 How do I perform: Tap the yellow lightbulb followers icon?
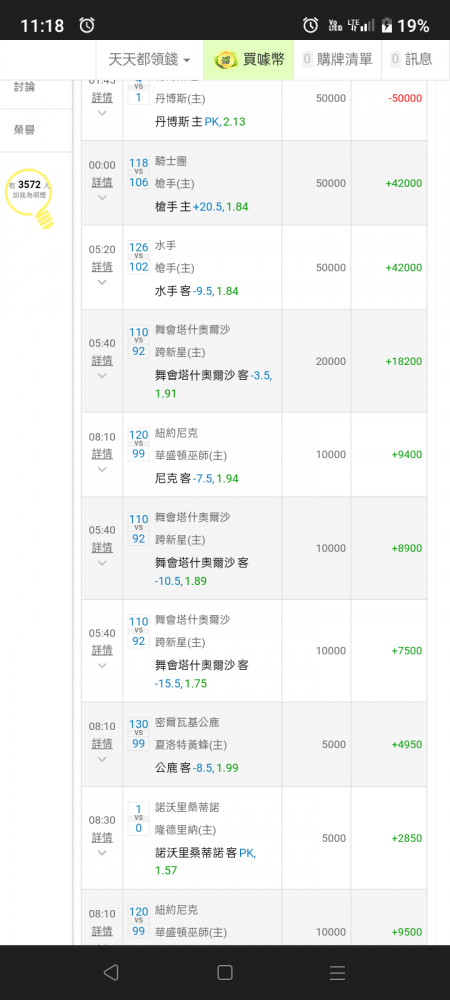pyautogui.click(x=29, y=198)
